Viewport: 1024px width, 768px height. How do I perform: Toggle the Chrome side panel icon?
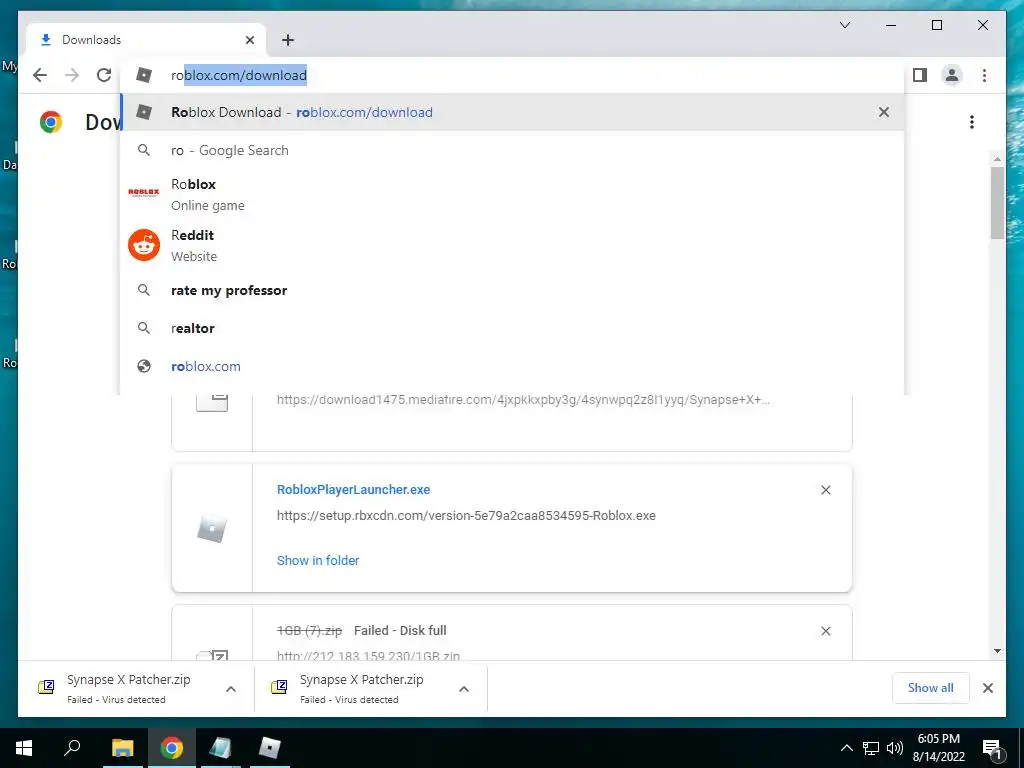coord(920,75)
